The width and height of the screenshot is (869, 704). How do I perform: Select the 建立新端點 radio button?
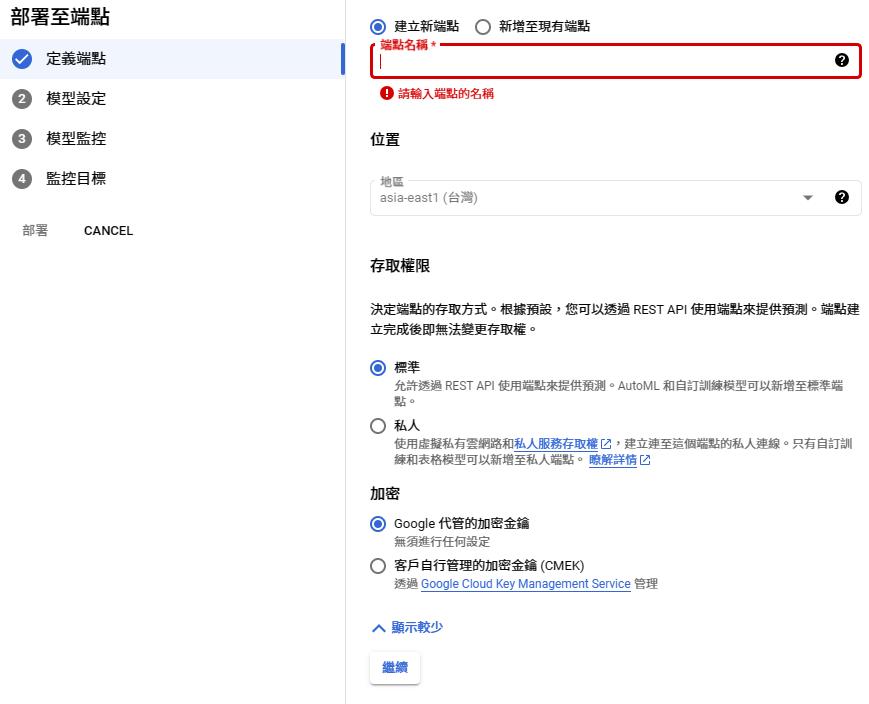[x=378, y=27]
